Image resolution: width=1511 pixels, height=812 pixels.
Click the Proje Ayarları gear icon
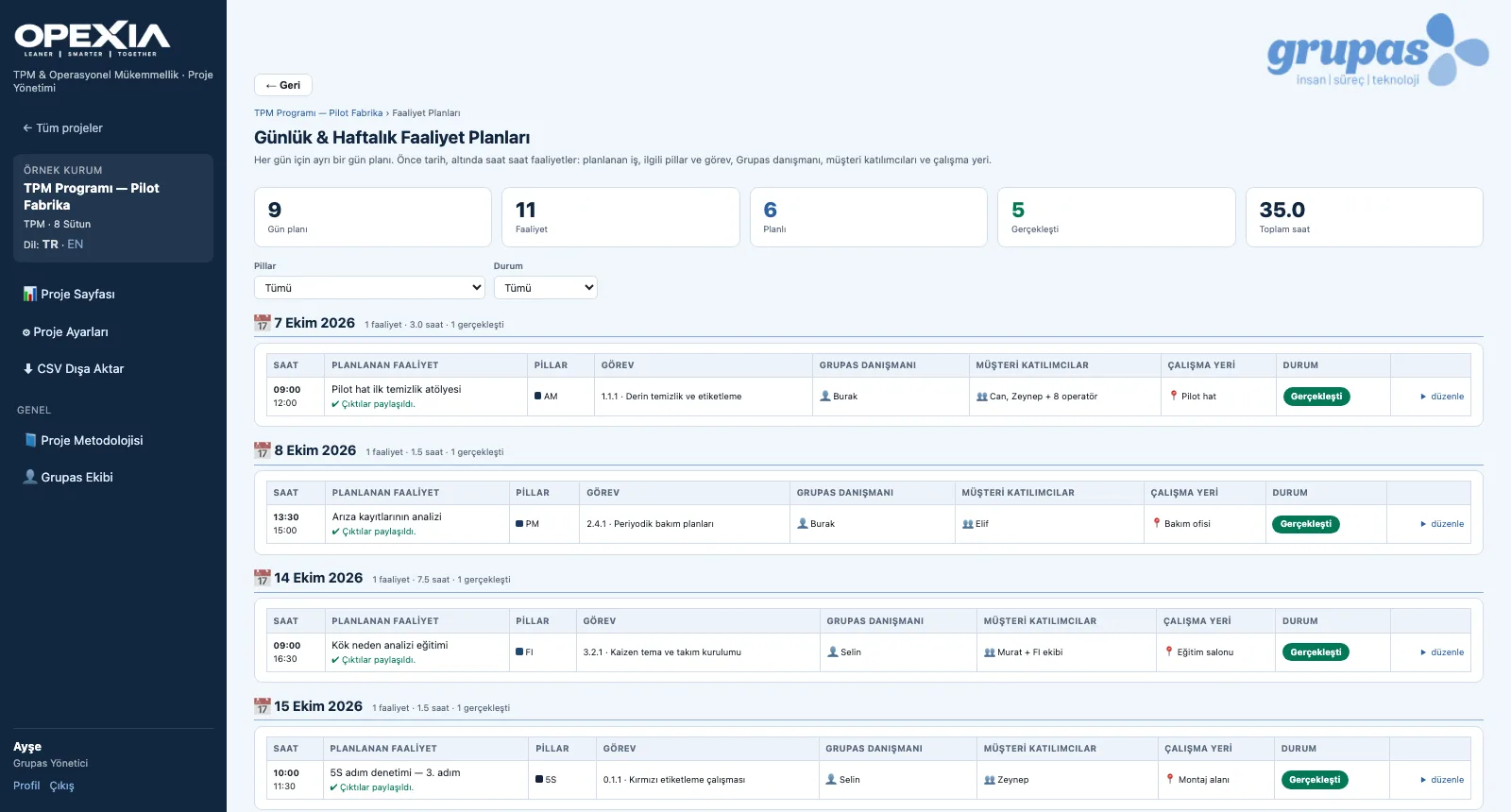coord(26,332)
